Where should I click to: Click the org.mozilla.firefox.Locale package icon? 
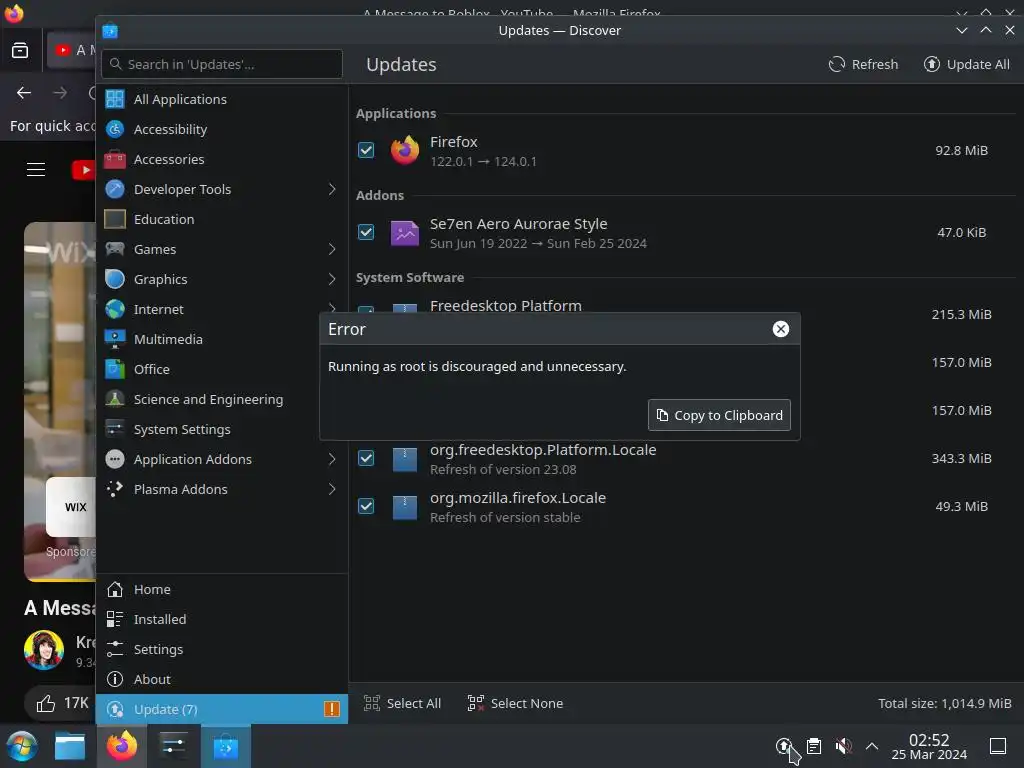point(405,507)
